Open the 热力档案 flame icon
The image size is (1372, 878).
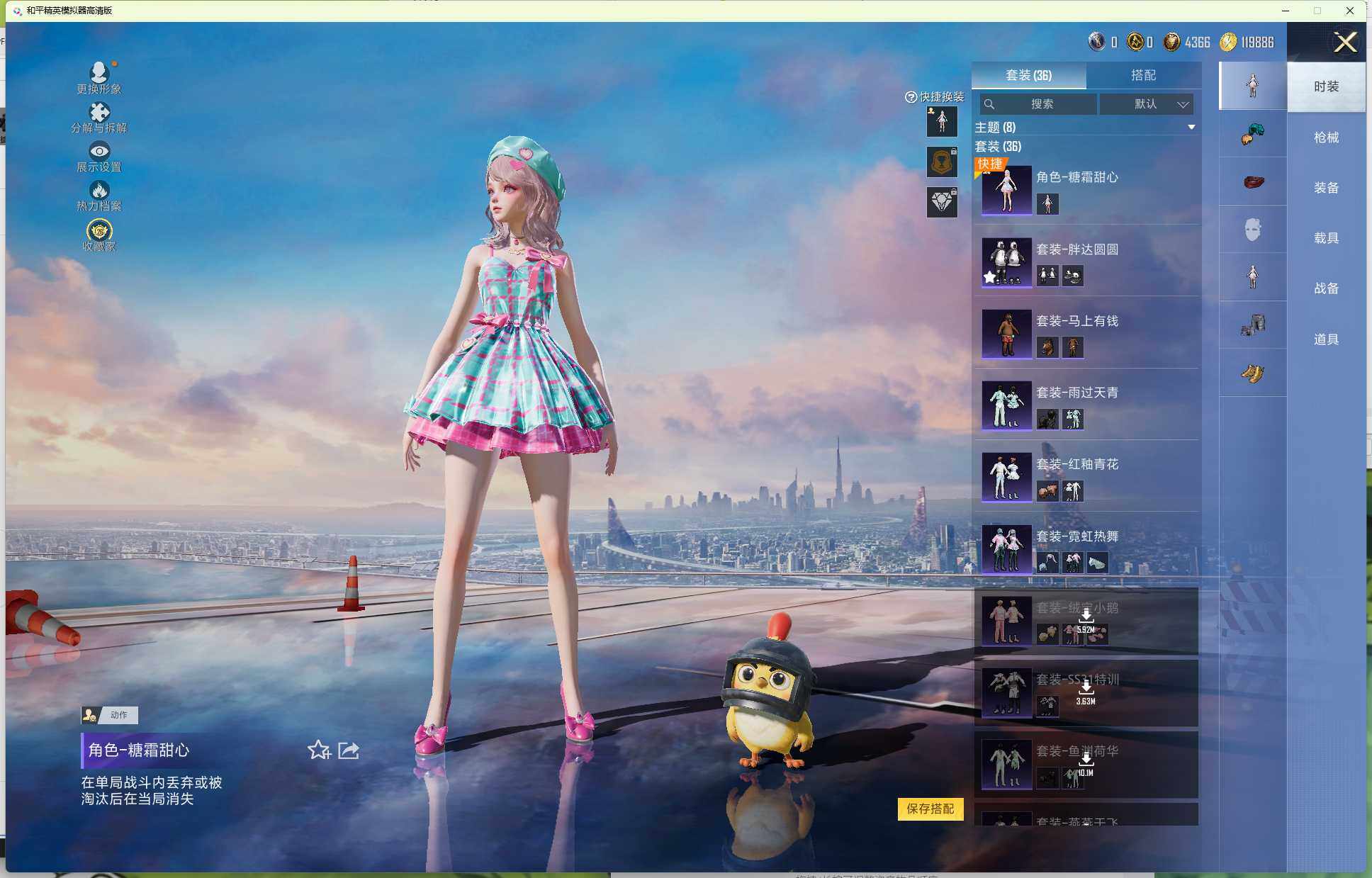coord(99,190)
